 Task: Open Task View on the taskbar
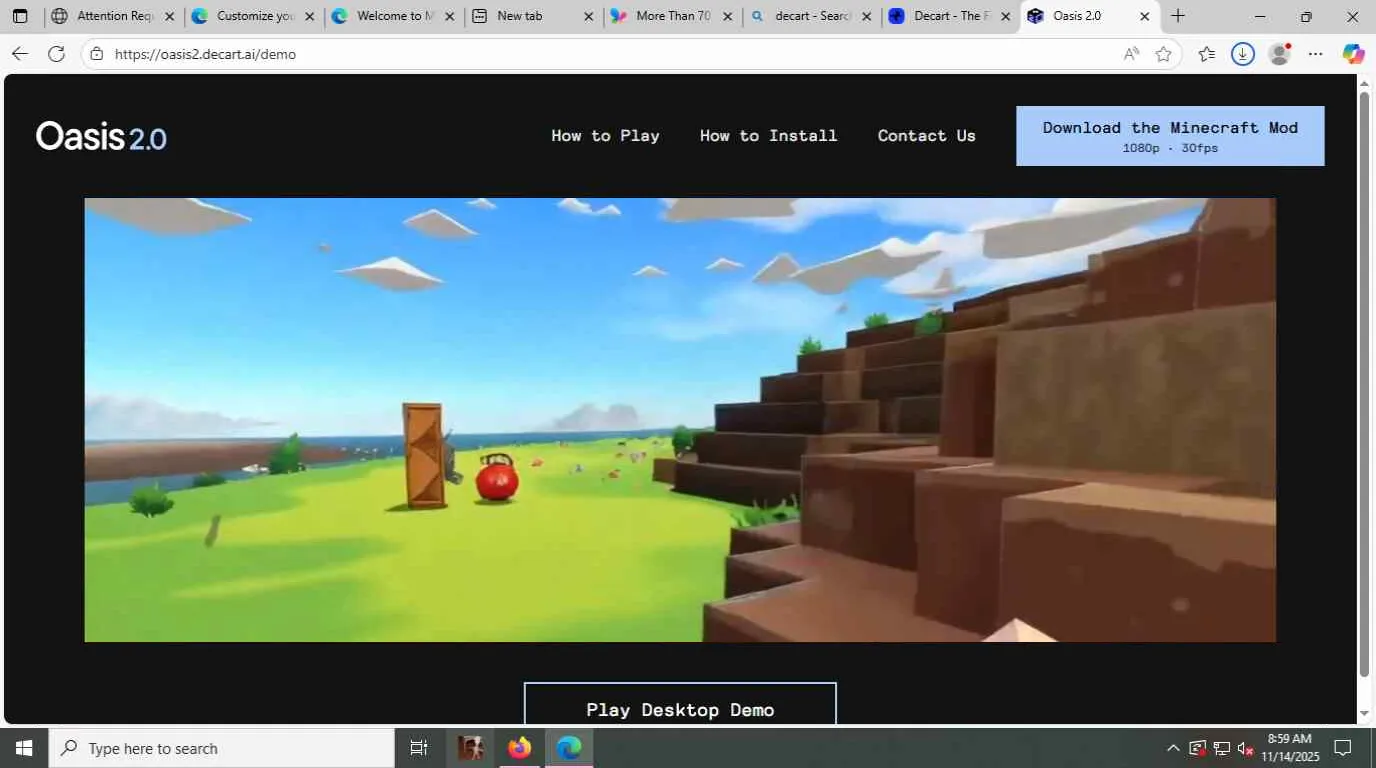pos(419,748)
